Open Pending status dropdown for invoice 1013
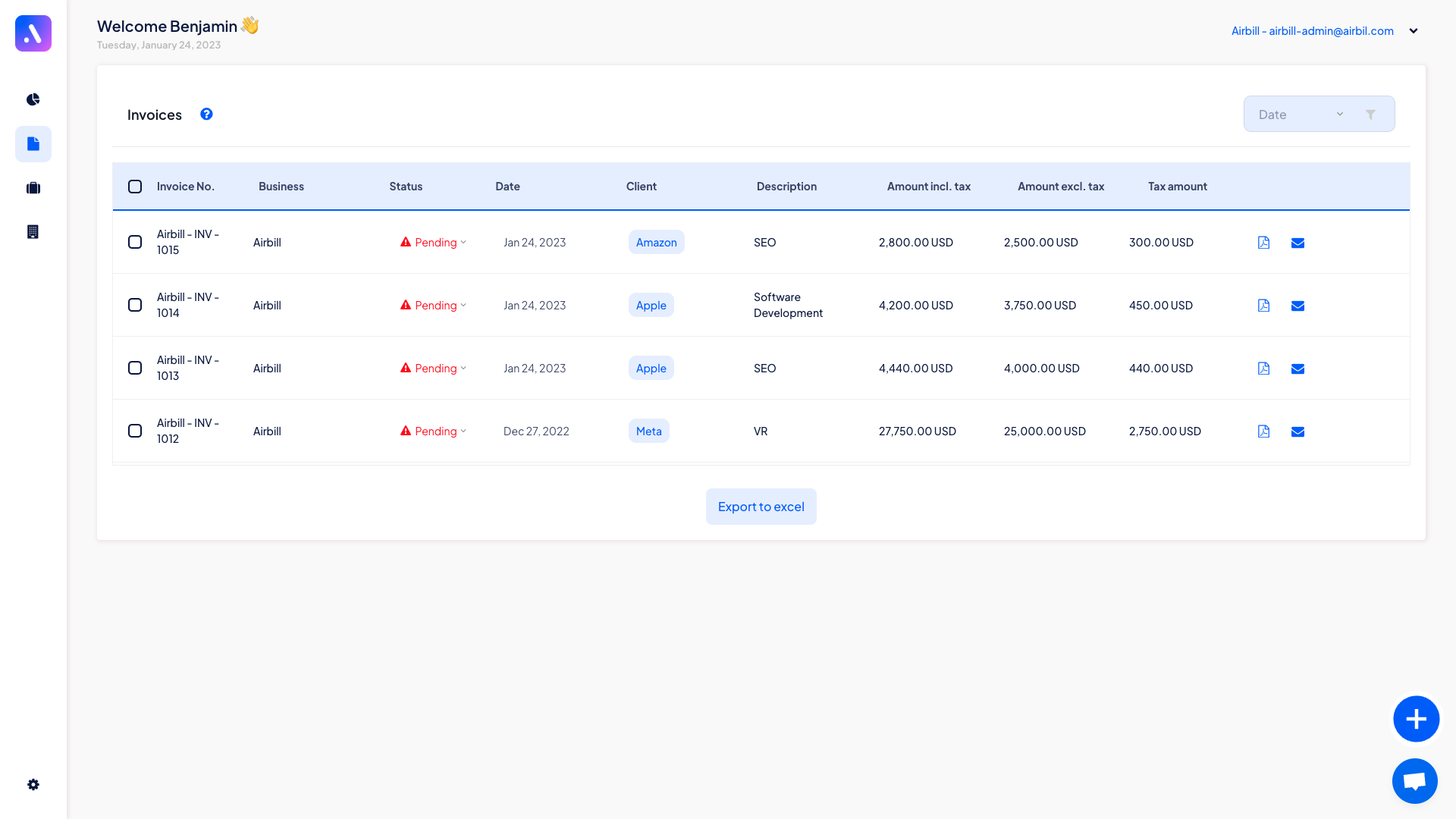Viewport: 1456px width, 819px height. click(434, 368)
